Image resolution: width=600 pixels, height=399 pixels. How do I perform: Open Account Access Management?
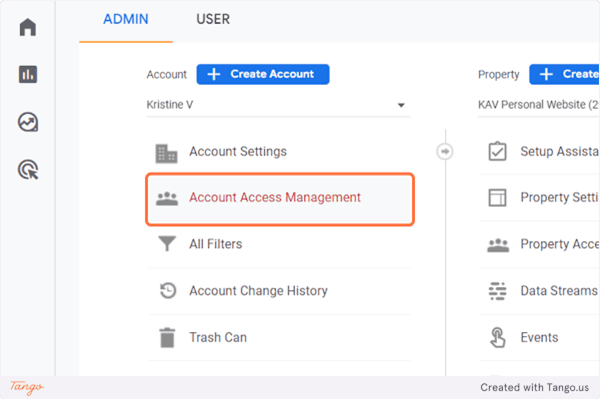(x=280, y=199)
